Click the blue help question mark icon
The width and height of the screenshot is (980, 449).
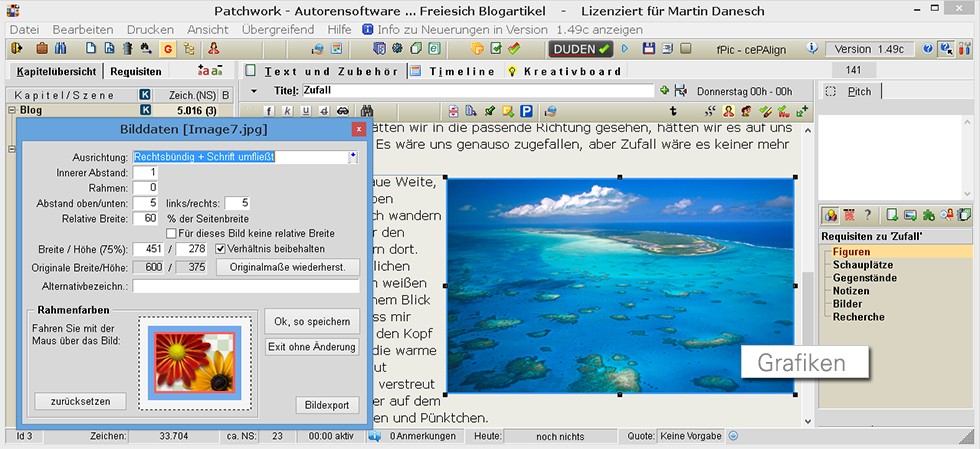(927, 48)
